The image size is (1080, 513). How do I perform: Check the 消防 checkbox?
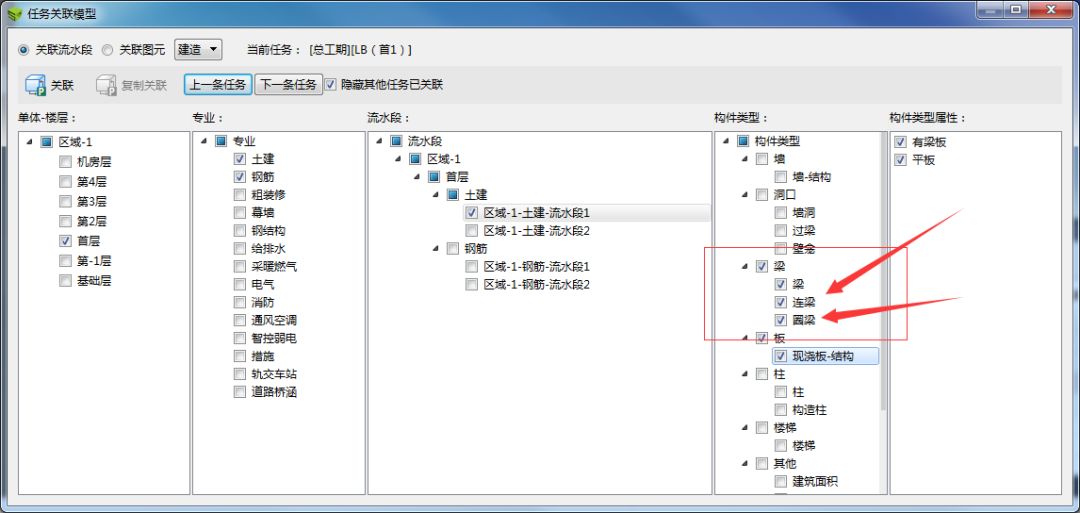[x=239, y=302]
